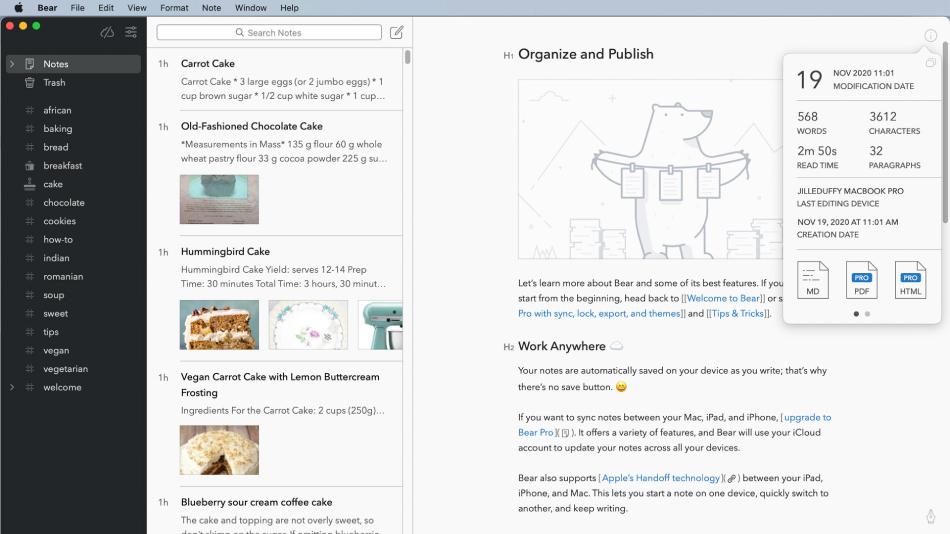
Task: Click the editor vertical scrollbar
Action: click(946, 132)
